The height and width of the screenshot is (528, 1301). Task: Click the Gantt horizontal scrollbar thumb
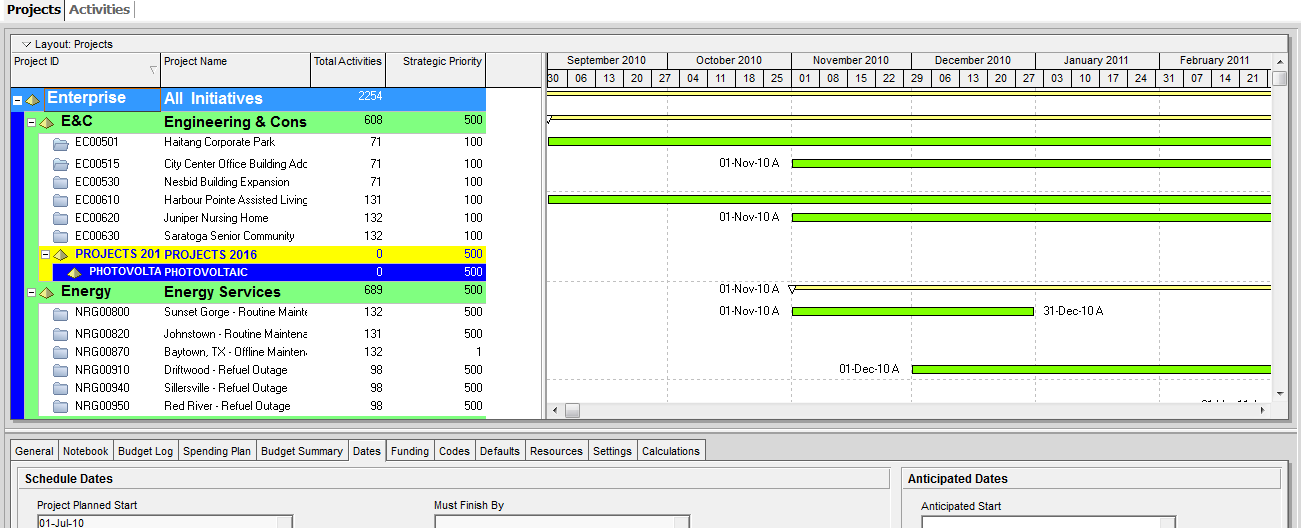572,410
